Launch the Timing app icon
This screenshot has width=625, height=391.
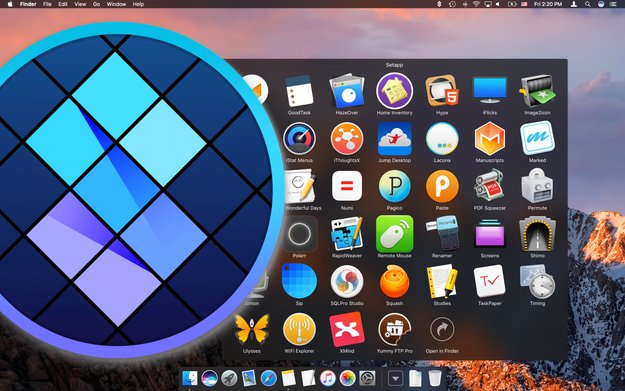coord(537,281)
